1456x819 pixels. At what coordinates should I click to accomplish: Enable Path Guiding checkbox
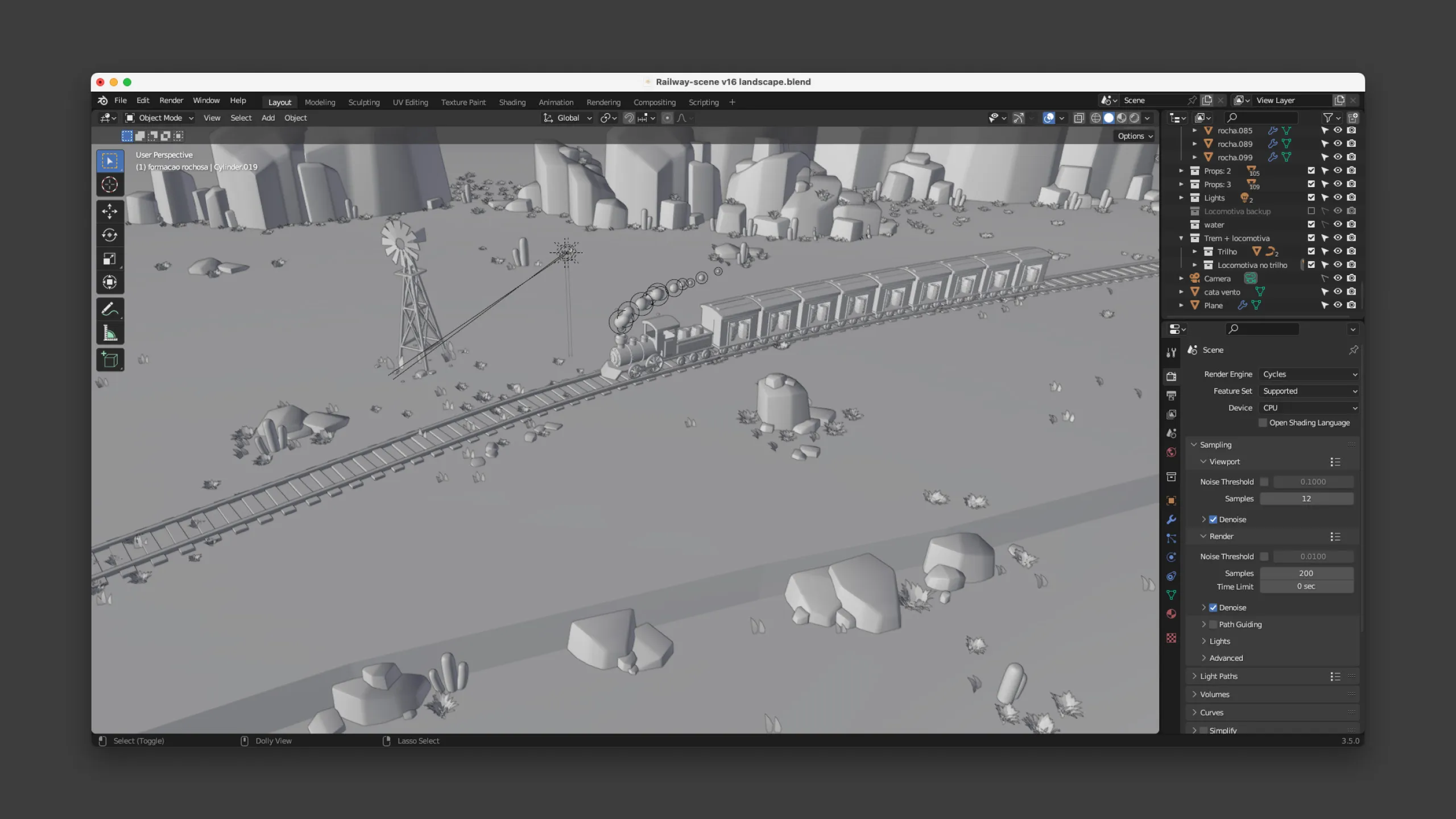coord(1213,624)
